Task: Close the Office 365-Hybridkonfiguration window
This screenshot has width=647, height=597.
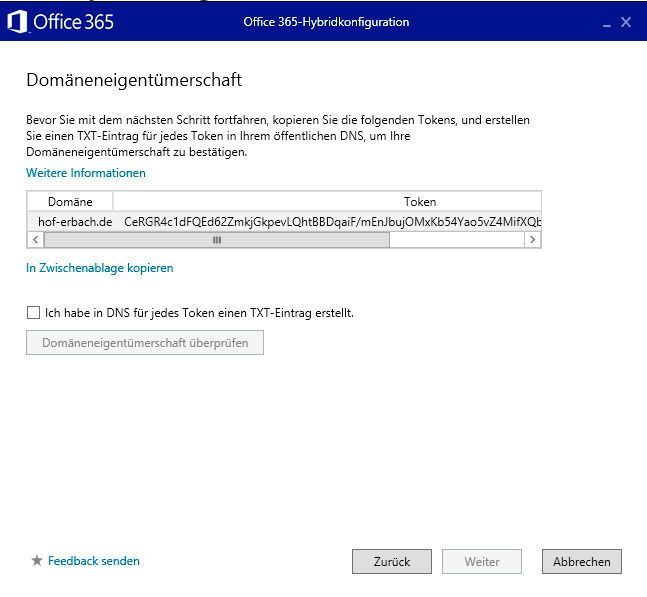Action: click(x=626, y=22)
